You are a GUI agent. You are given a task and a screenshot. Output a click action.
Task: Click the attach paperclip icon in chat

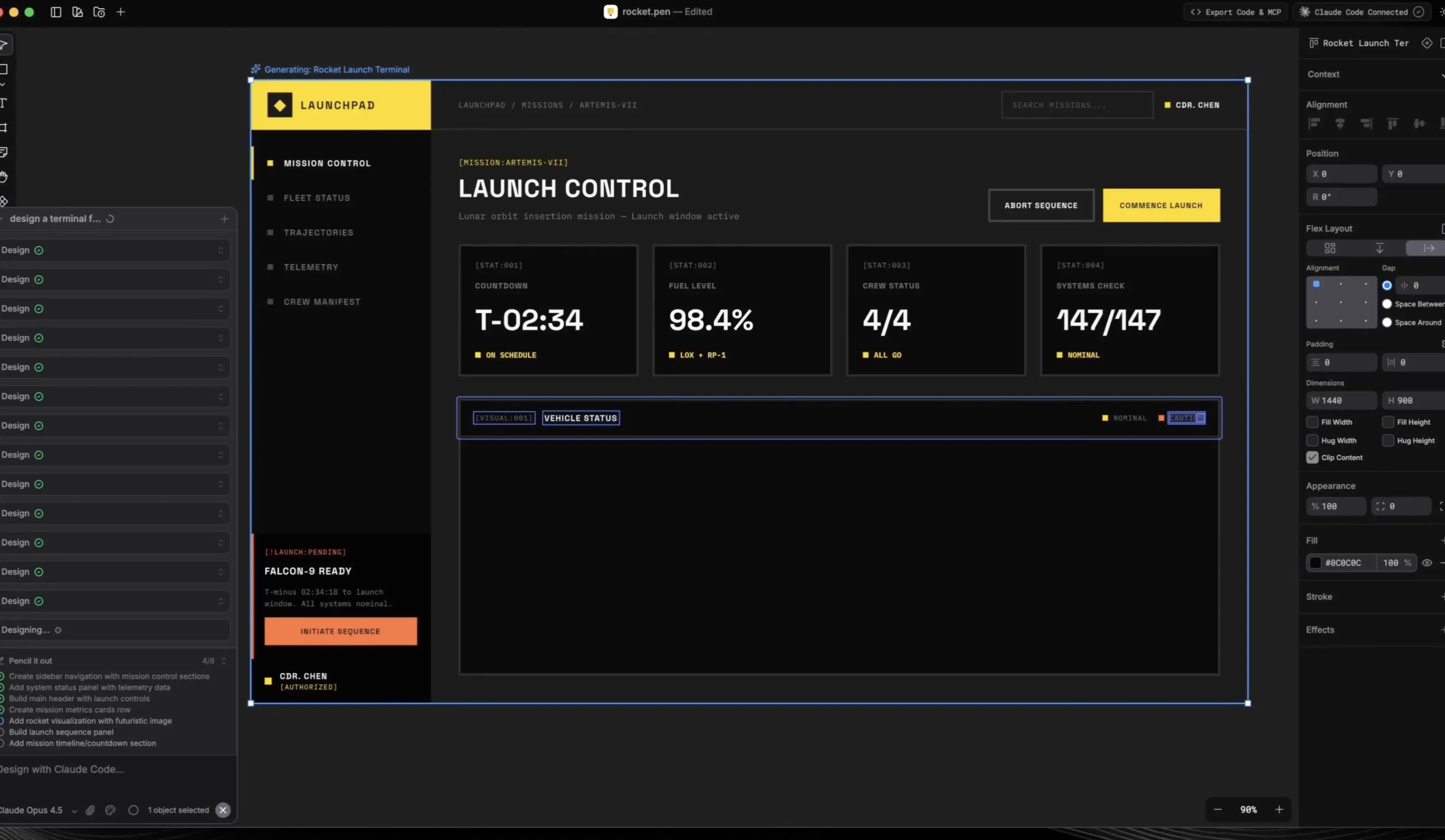(90, 810)
